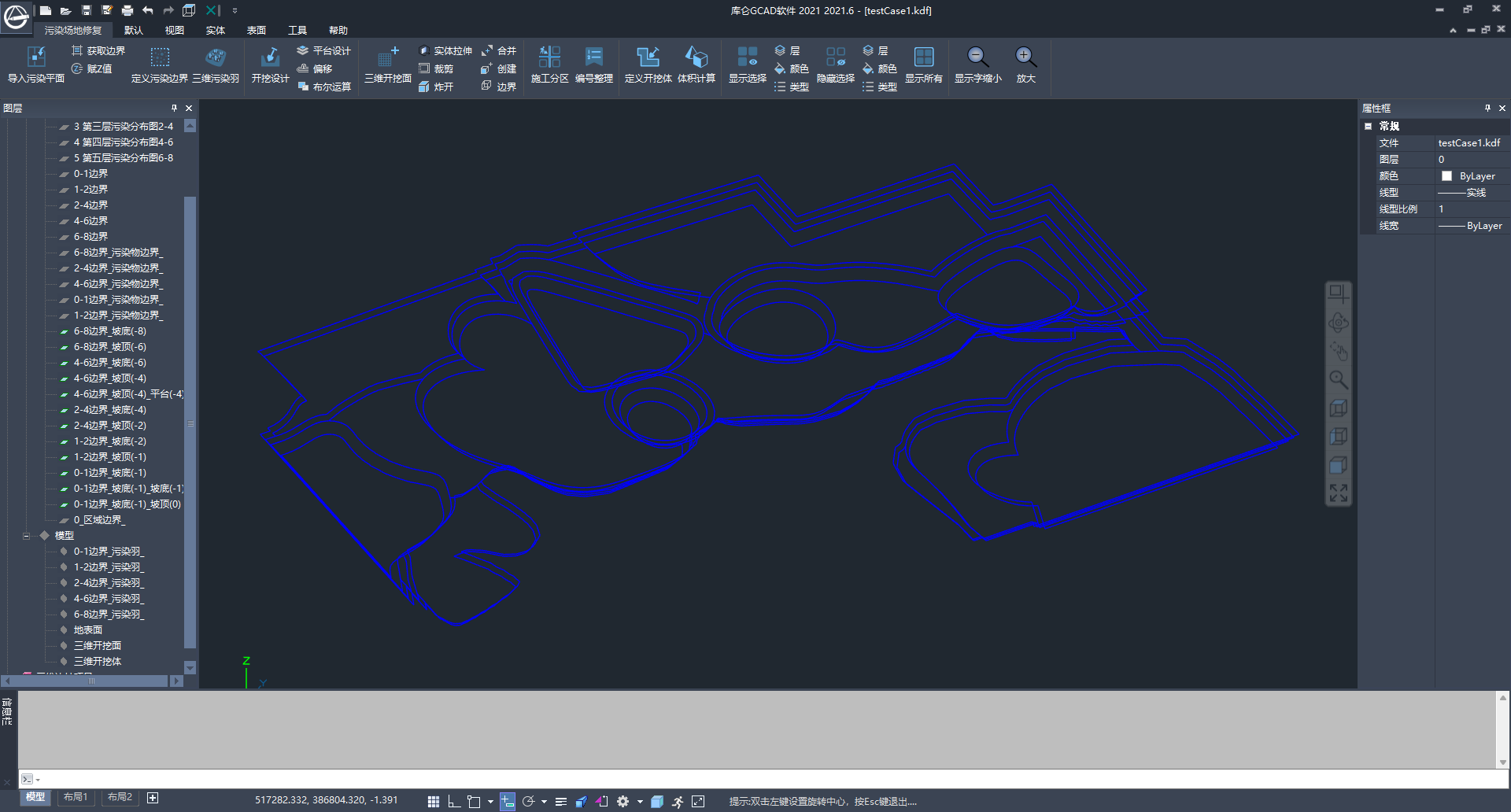The height and width of the screenshot is (812, 1511).
Task: Switch to 布局2 layout tab
Action: tap(120, 797)
